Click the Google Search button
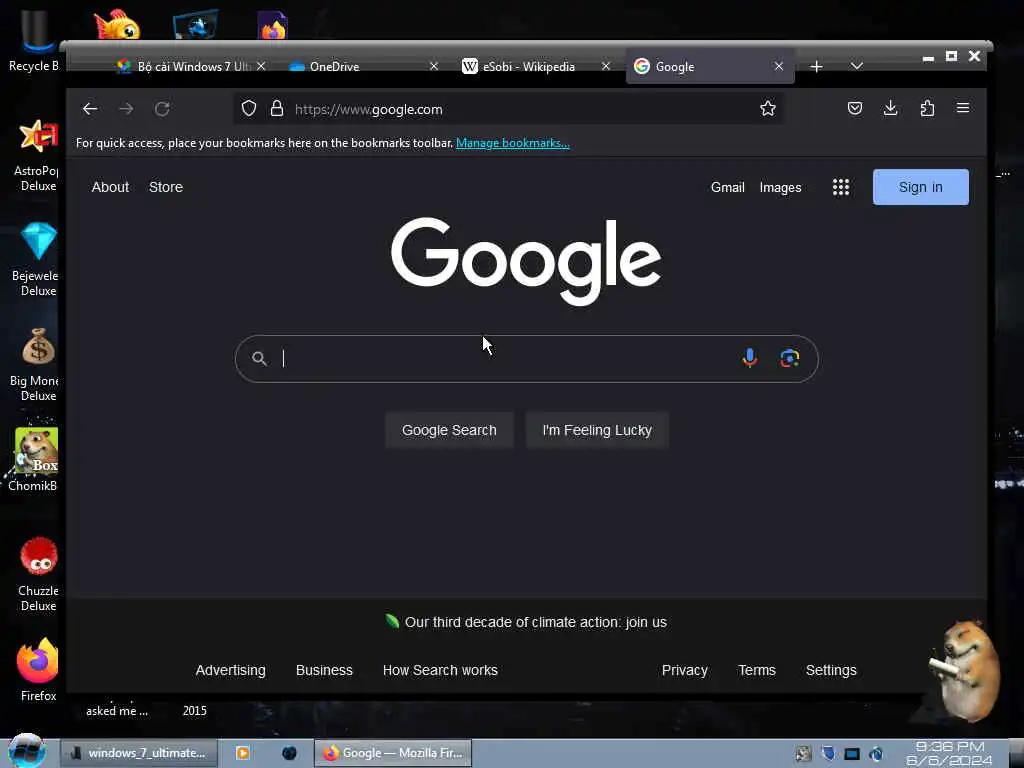1024x768 pixels. [x=449, y=430]
